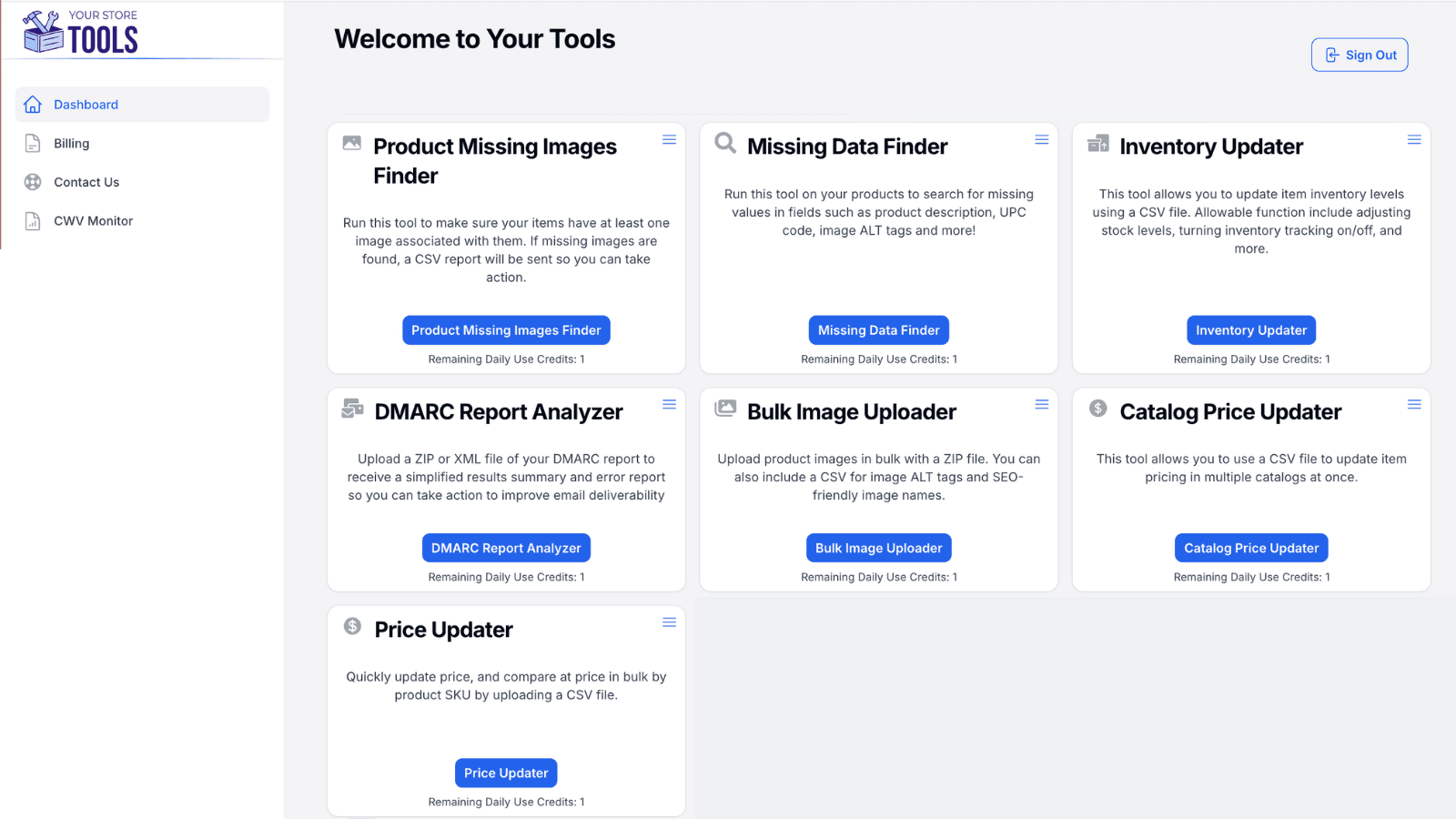
Task: Select Billing in the sidebar navigation
Action: 72,143
